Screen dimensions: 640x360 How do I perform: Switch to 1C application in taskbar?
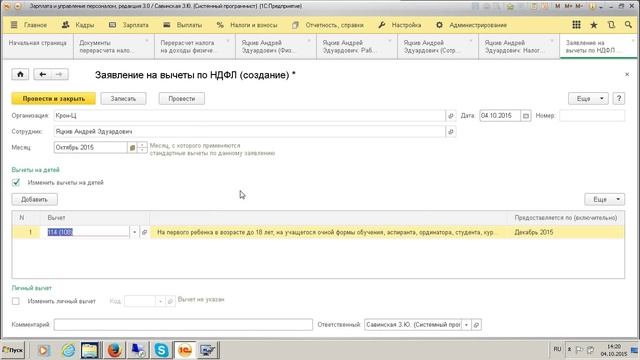[185, 350]
